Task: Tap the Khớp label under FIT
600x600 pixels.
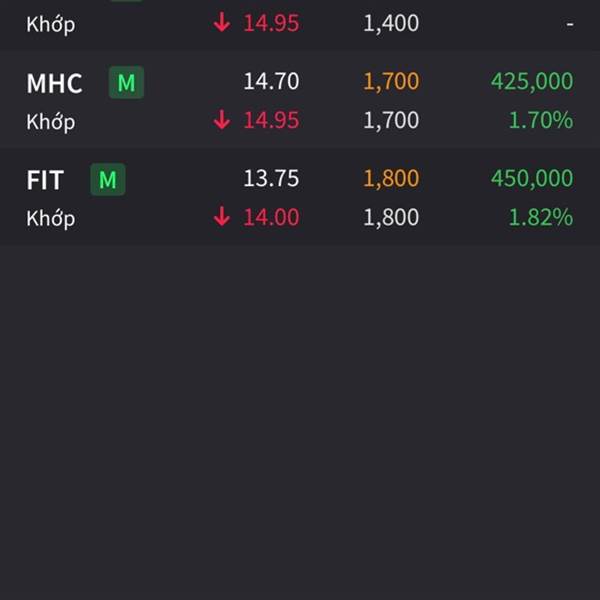Action: pyautogui.click(x=51, y=218)
